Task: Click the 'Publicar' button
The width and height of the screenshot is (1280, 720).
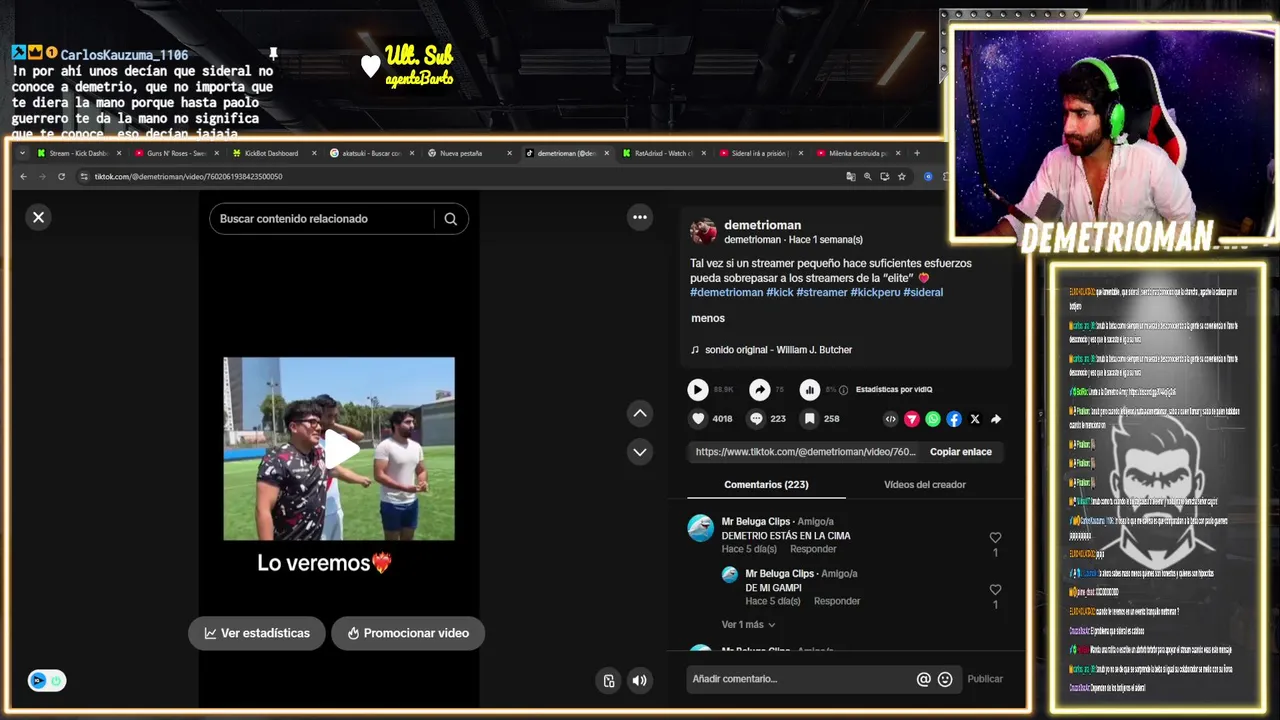Action: point(985,679)
